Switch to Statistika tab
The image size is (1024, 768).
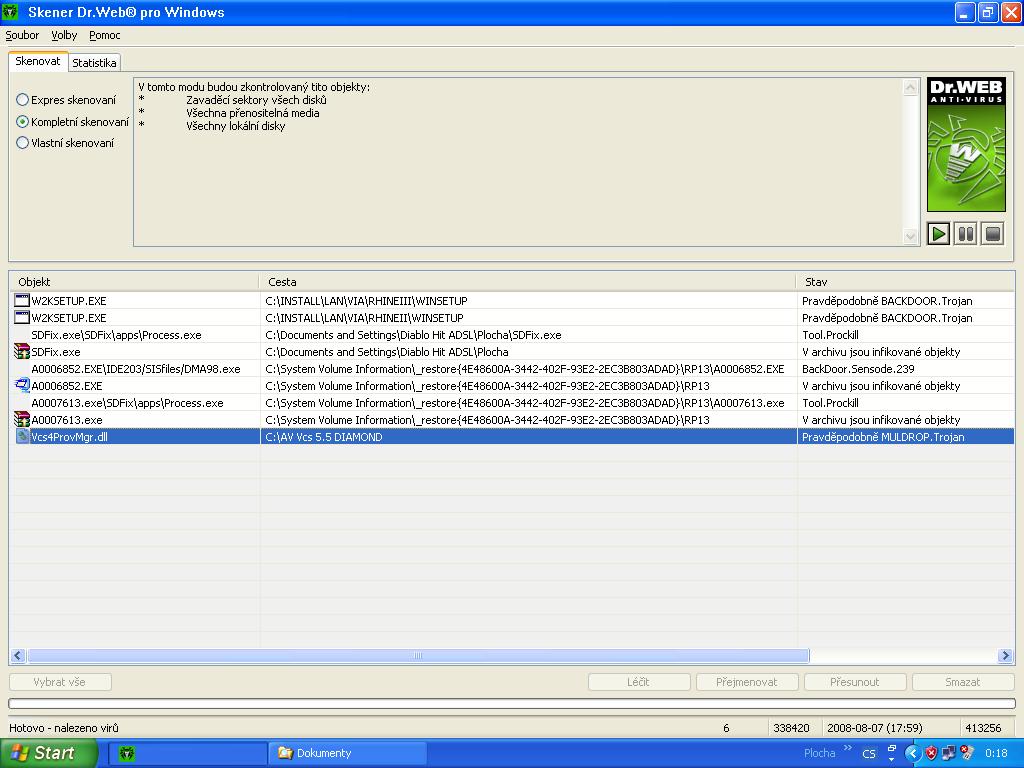[x=94, y=63]
